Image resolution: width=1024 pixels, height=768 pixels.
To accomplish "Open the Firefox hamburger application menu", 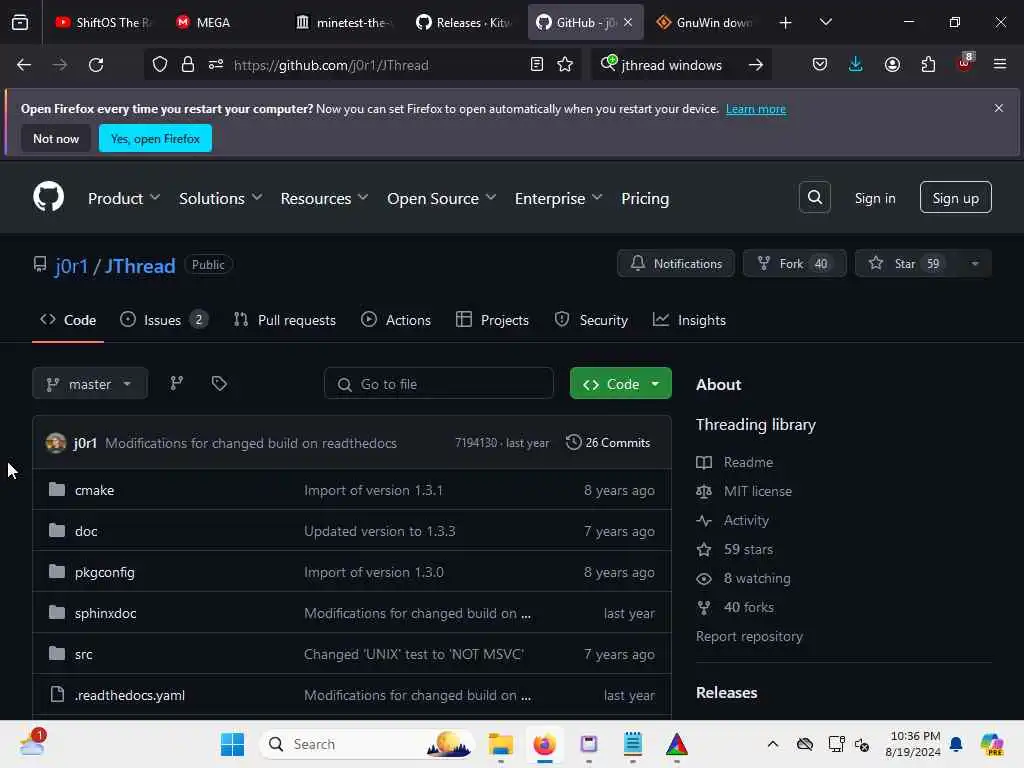I will pos(1000,65).
